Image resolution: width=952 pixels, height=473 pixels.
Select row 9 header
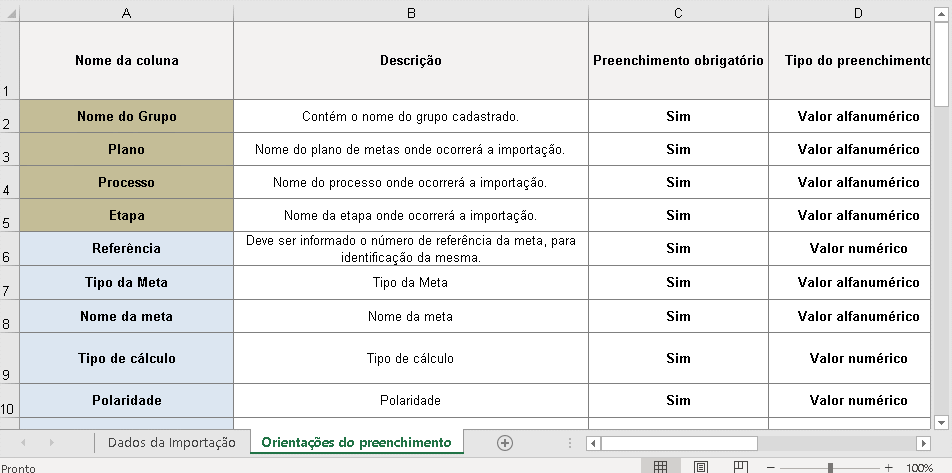(9, 358)
